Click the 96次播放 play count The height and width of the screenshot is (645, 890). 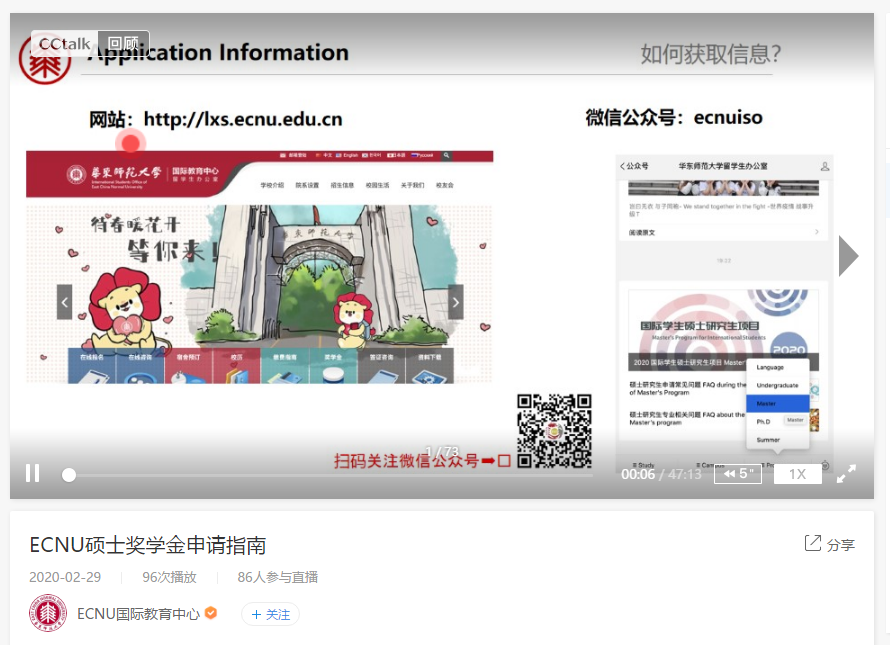click(x=169, y=577)
